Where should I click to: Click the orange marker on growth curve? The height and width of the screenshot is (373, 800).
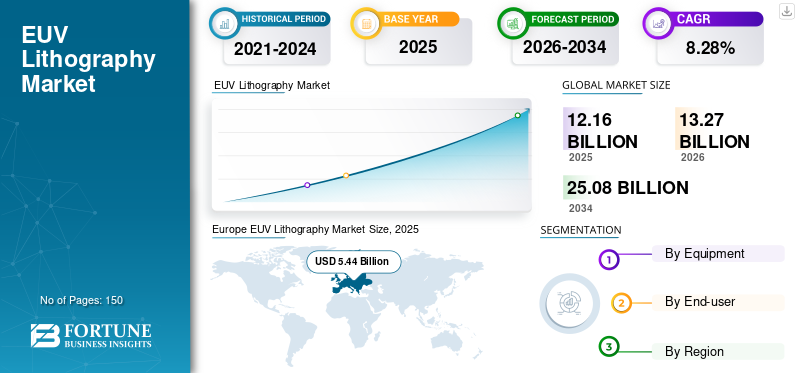point(346,176)
